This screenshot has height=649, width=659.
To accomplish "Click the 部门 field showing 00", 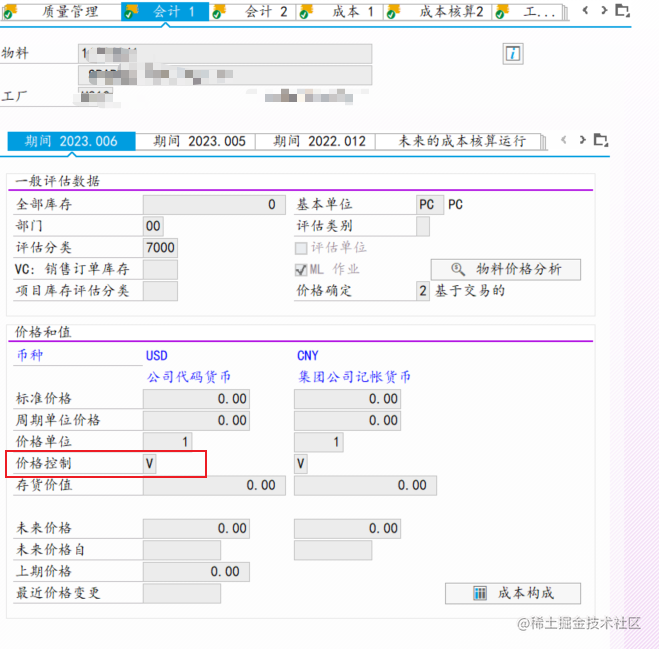I will tap(153, 226).
